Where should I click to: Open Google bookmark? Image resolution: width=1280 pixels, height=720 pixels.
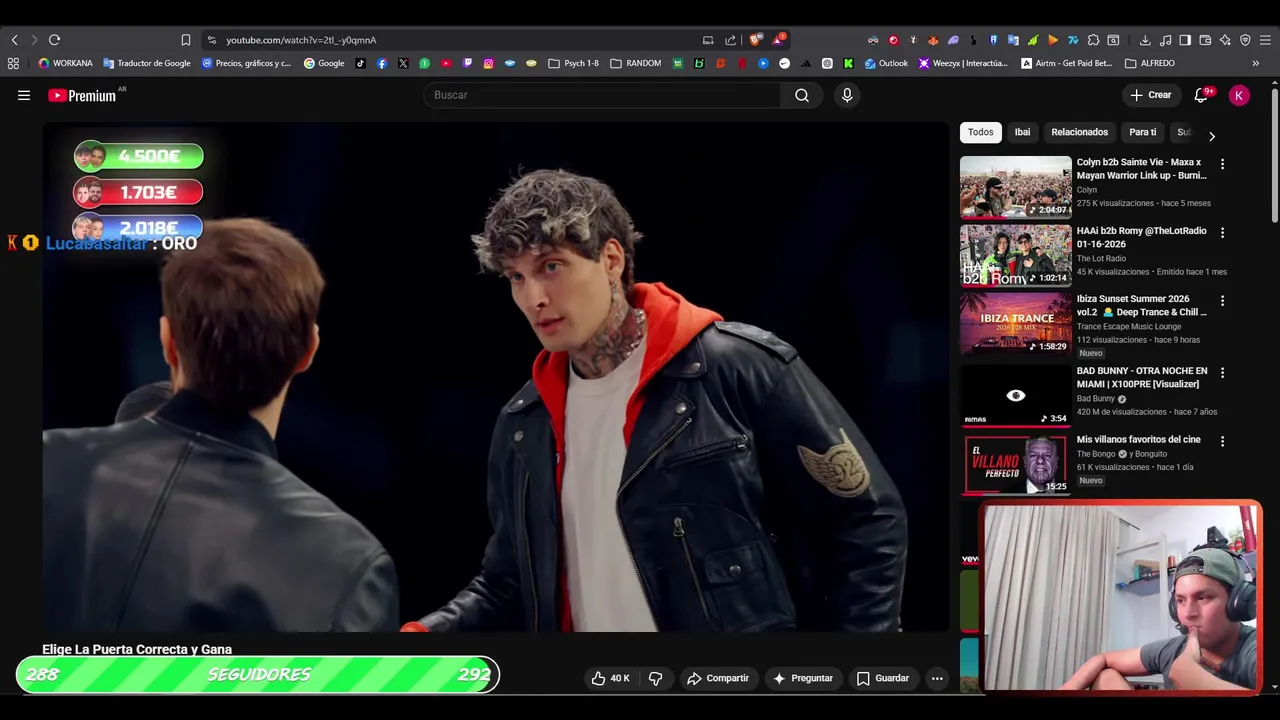point(324,63)
